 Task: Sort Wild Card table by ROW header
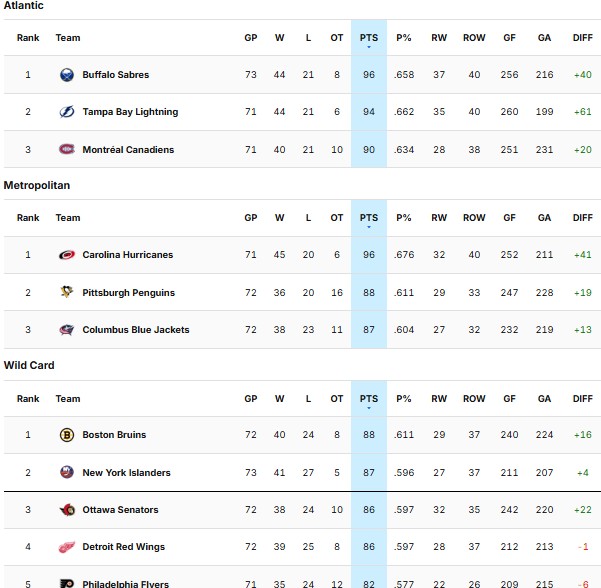click(x=474, y=398)
